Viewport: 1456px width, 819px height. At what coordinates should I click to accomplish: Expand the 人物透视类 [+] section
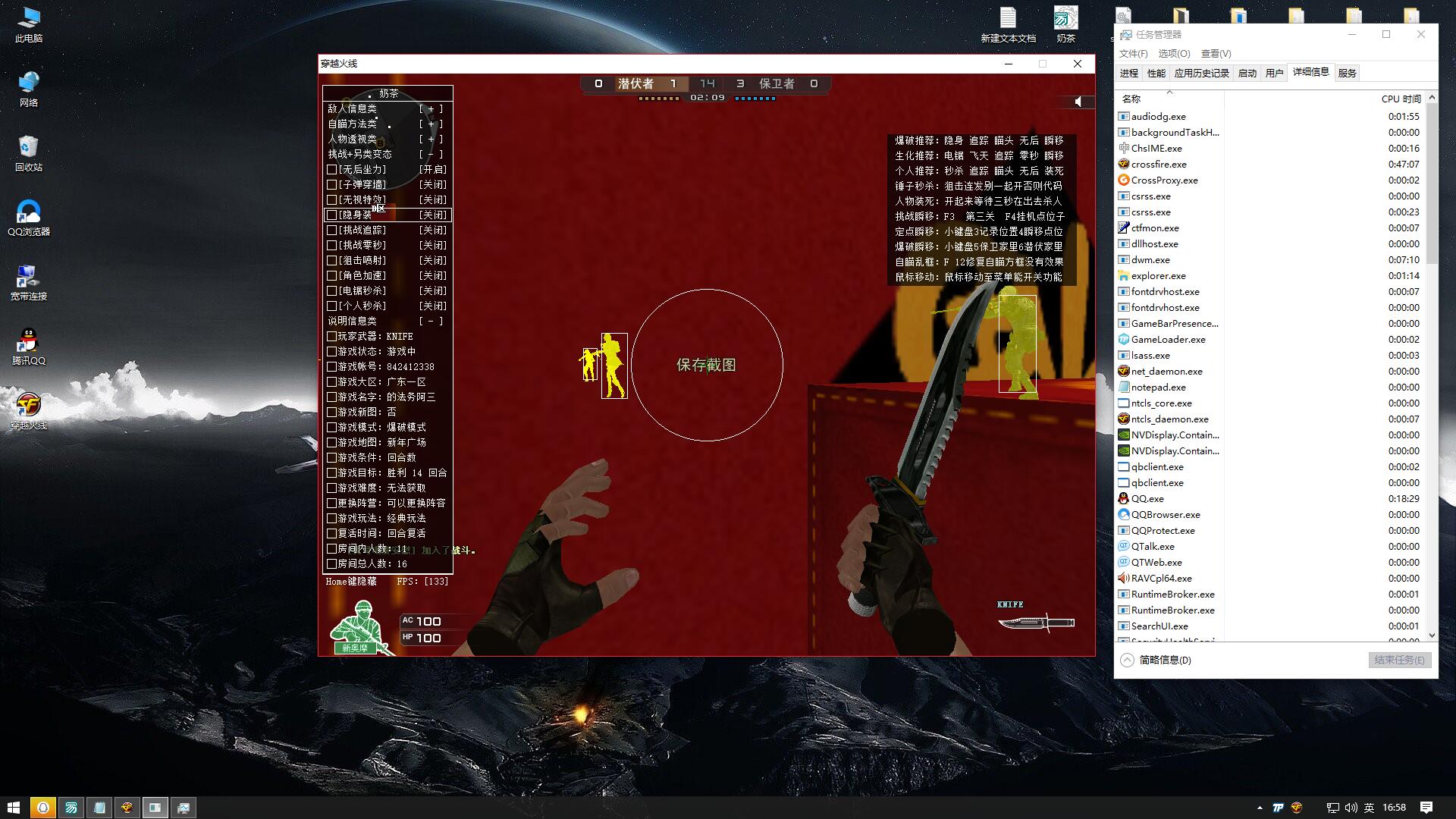(431, 139)
